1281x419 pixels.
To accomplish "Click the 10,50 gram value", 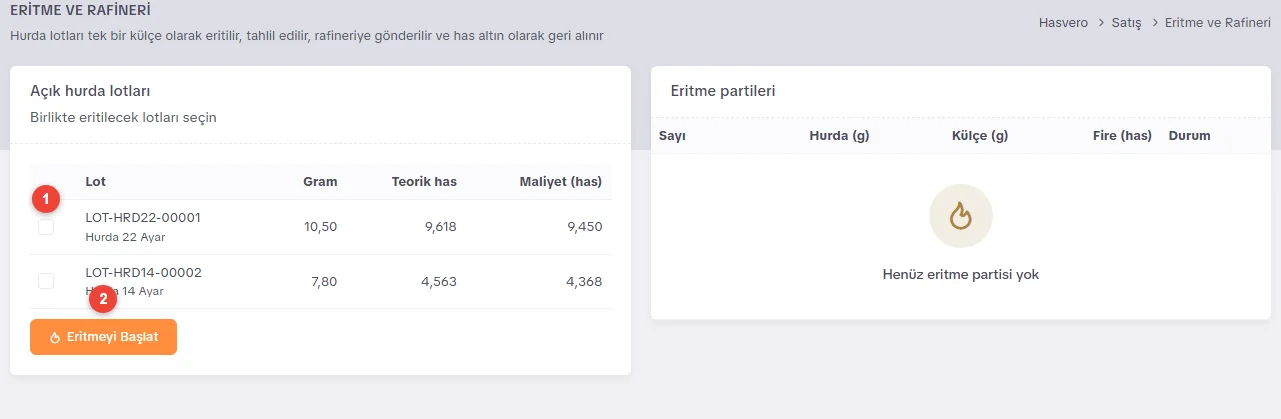I will click(x=321, y=227).
